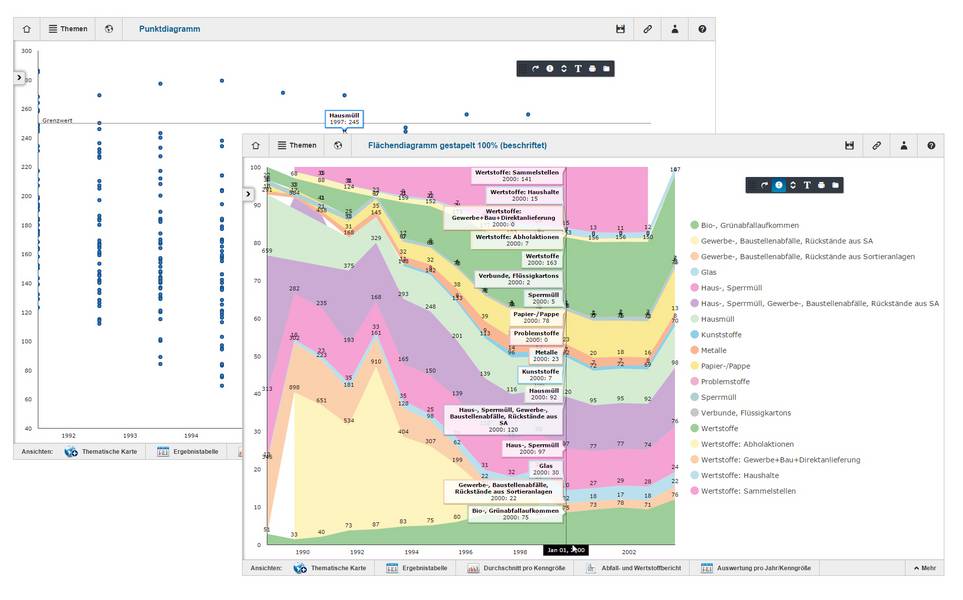Toggle Hausmüll series in the legend
This screenshot has height=600, width=963.
click(720, 319)
